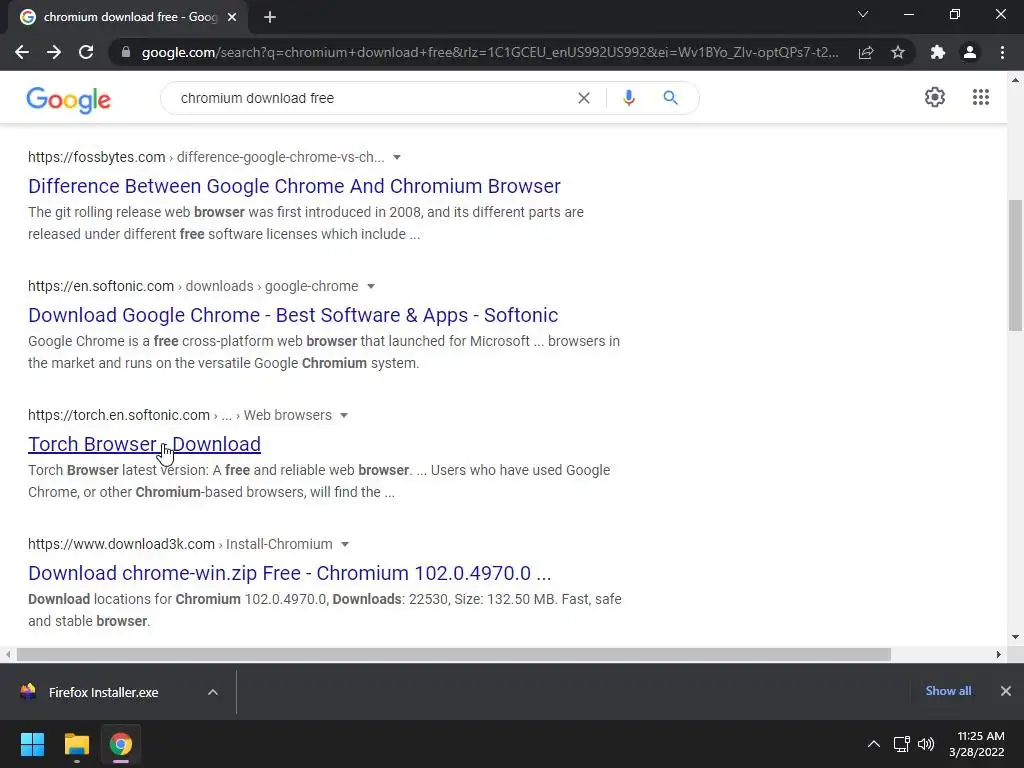Reload the current page
1024x768 pixels.
pyautogui.click(x=86, y=52)
